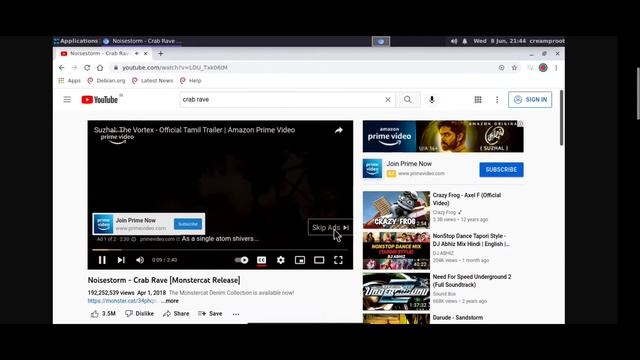Enter fullscreen mode in player

[338, 260]
